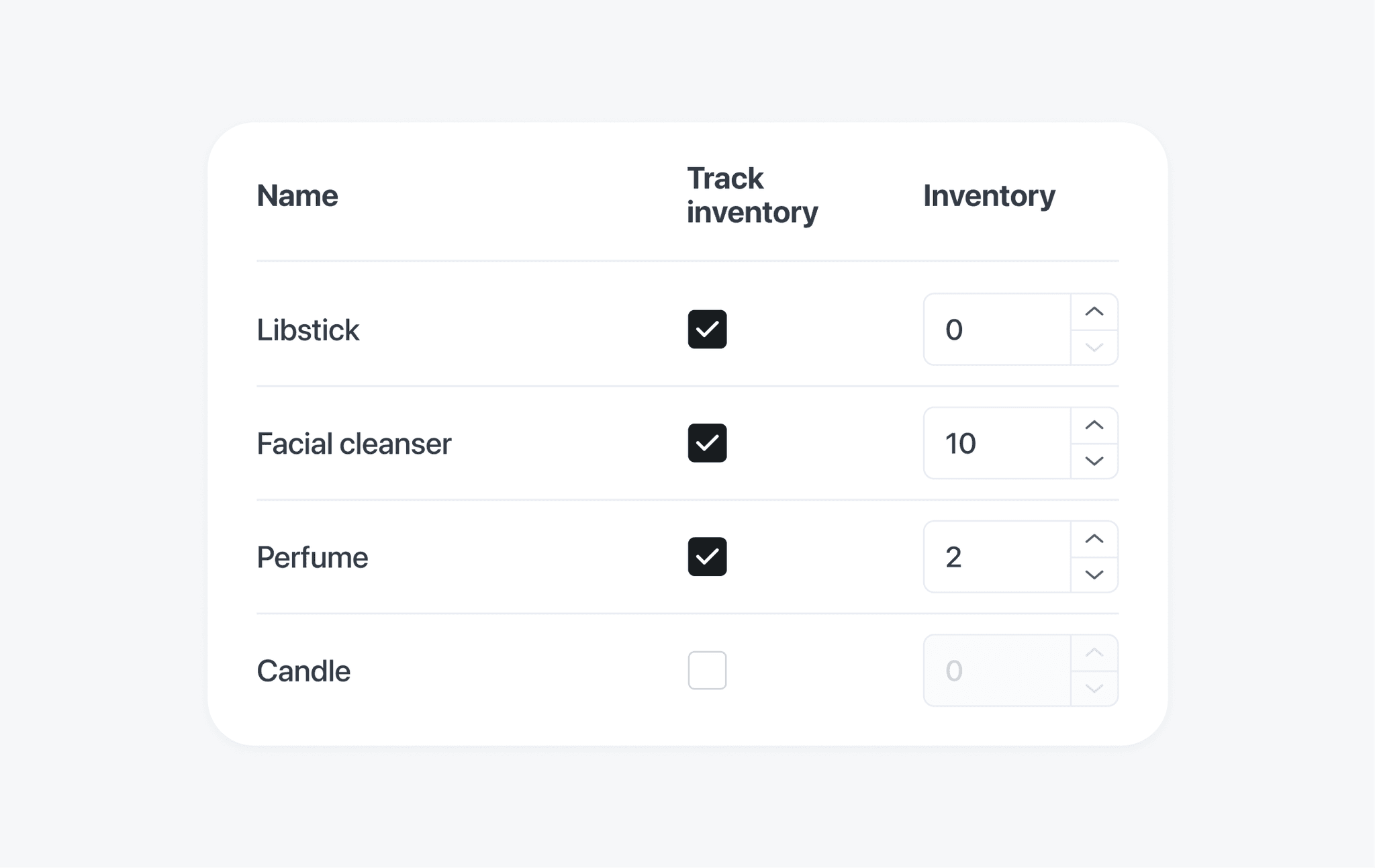Enable inventory tracking for Candle
Screen dimensions: 1375x868
coord(707,670)
